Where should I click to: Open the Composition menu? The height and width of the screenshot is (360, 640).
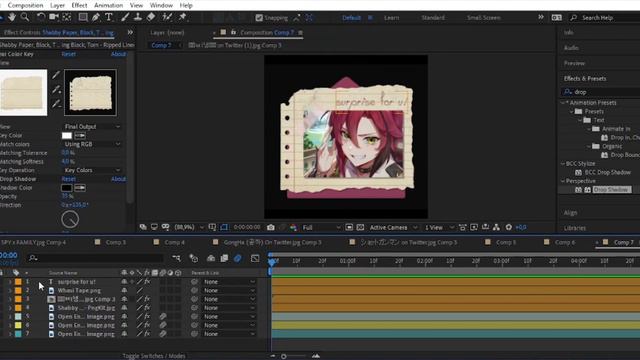(25, 5)
